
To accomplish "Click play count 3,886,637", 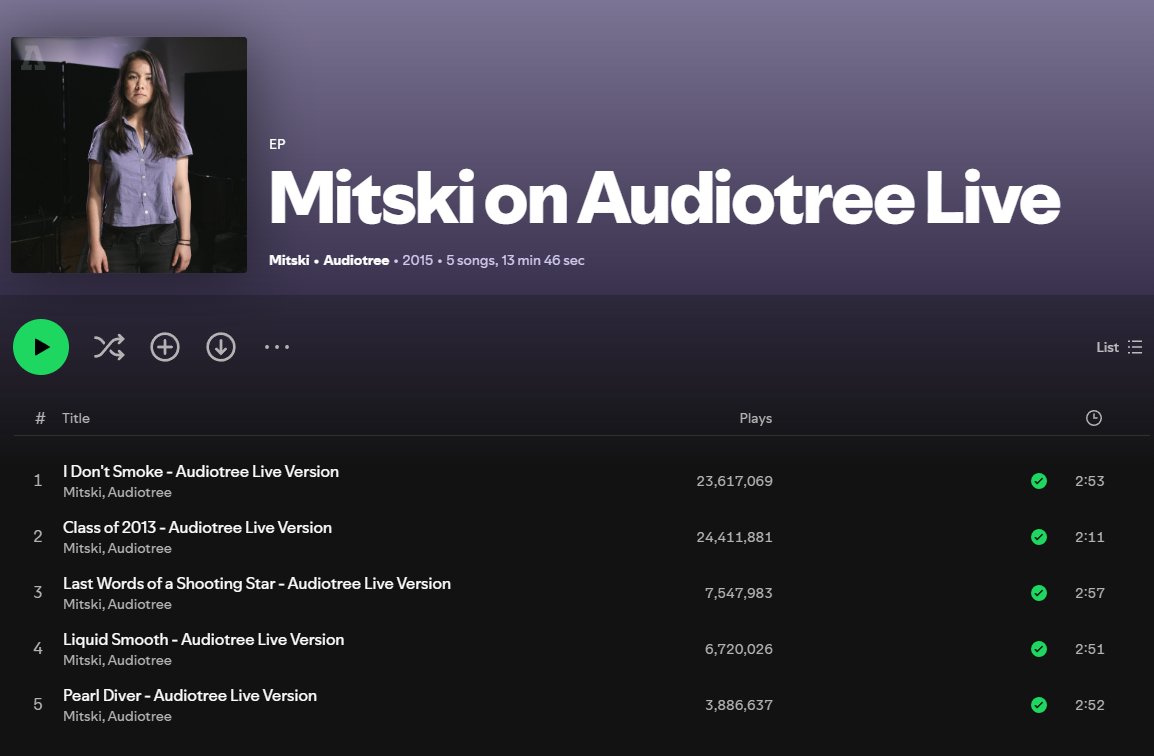I will coord(738,704).
